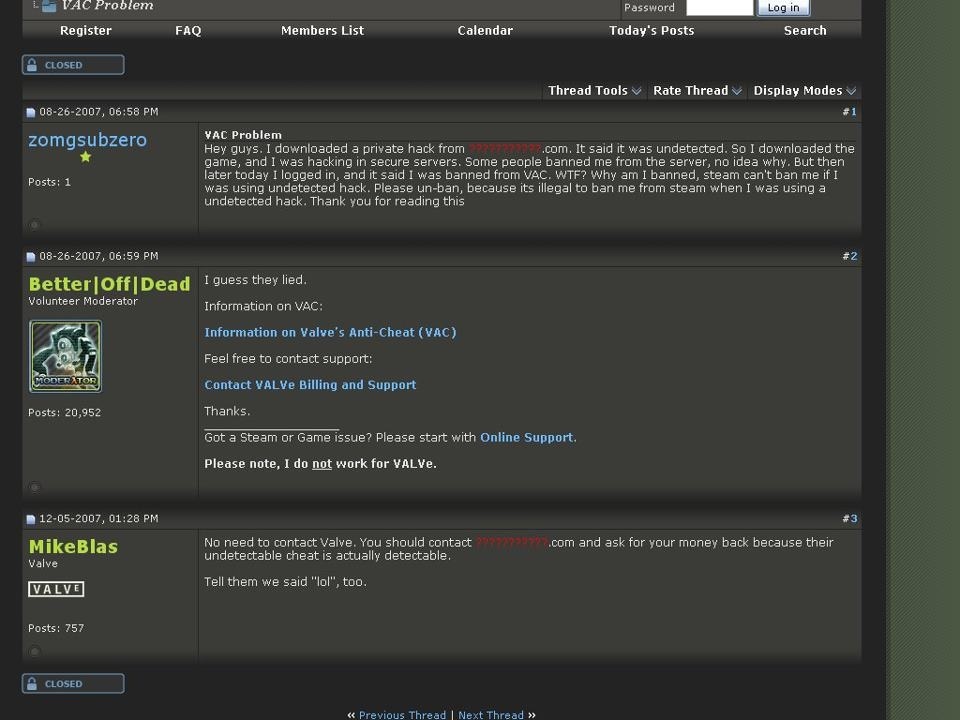Click the post icon beside 12-05-2007, 01:28 PM
The width and height of the screenshot is (960, 720).
(x=31, y=520)
